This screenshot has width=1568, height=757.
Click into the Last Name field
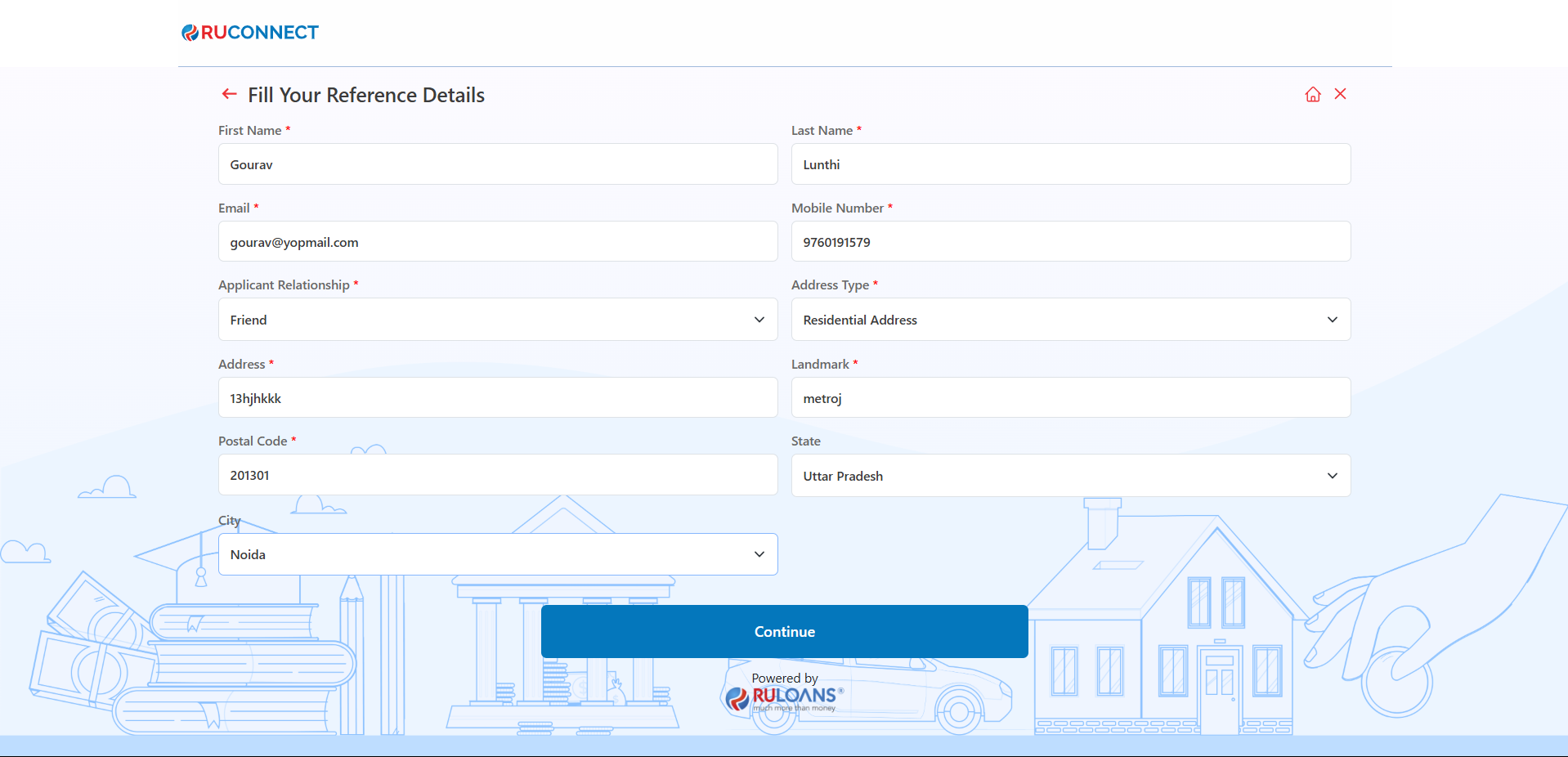pyautogui.click(x=1070, y=164)
